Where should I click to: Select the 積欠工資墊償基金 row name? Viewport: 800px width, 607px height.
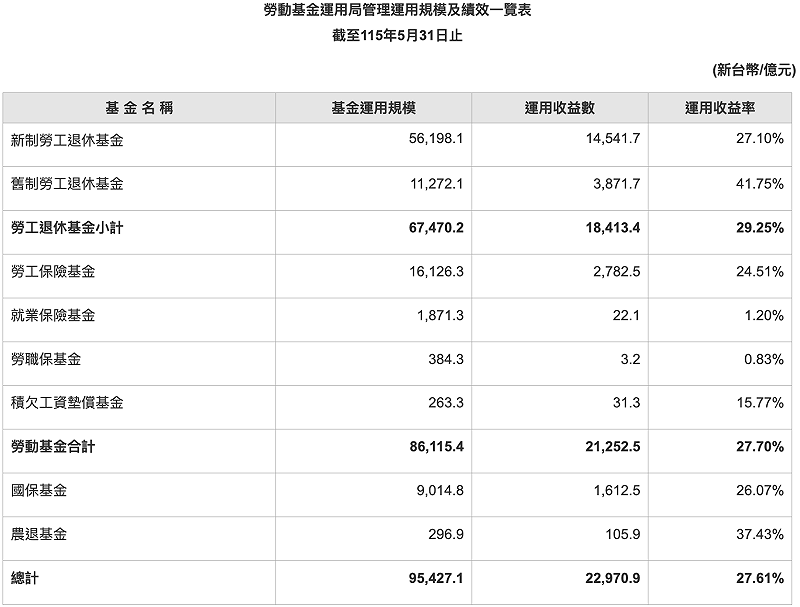(67, 403)
